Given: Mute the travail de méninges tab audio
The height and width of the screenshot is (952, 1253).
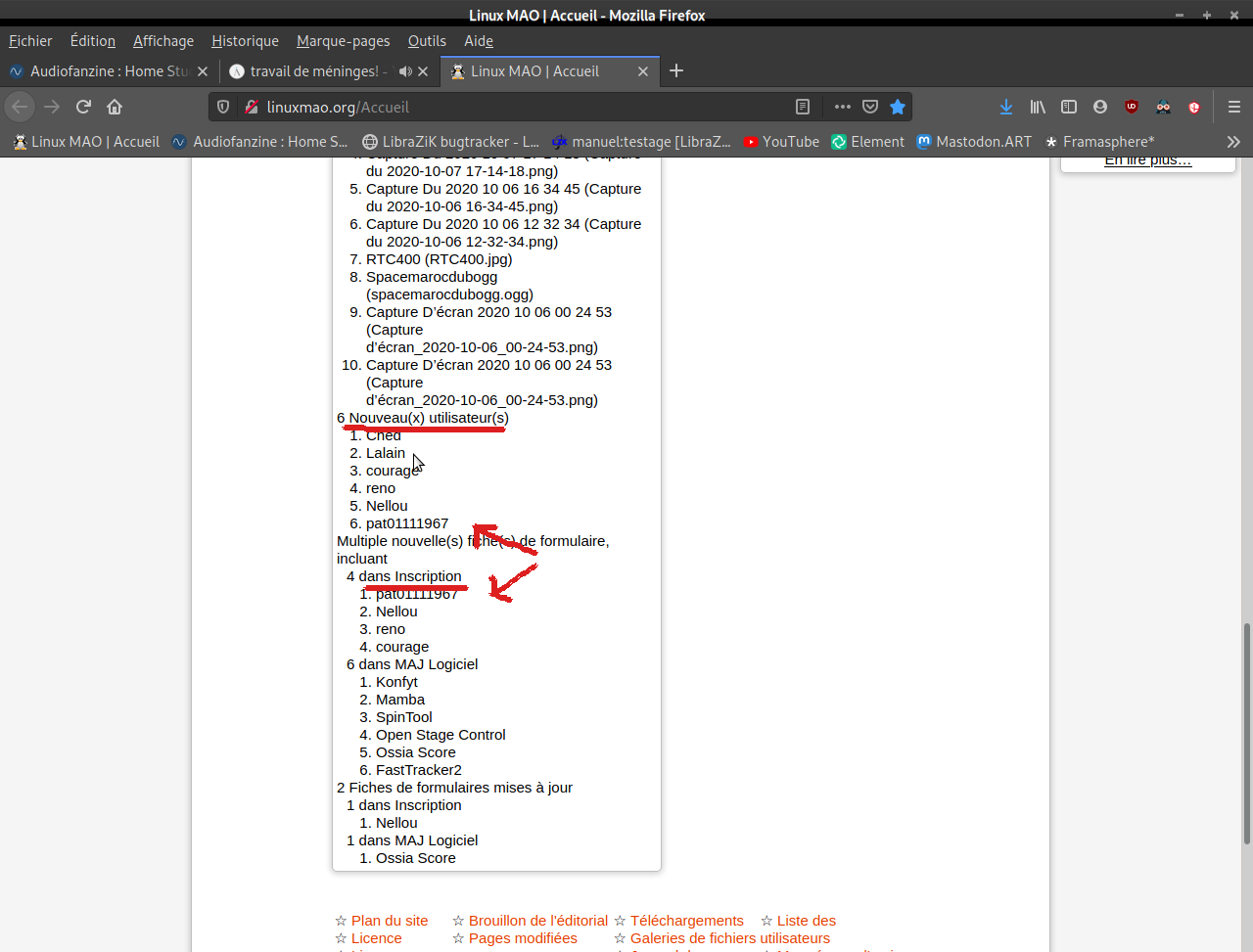Looking at the screenshot, I should (x=405, y=71).
